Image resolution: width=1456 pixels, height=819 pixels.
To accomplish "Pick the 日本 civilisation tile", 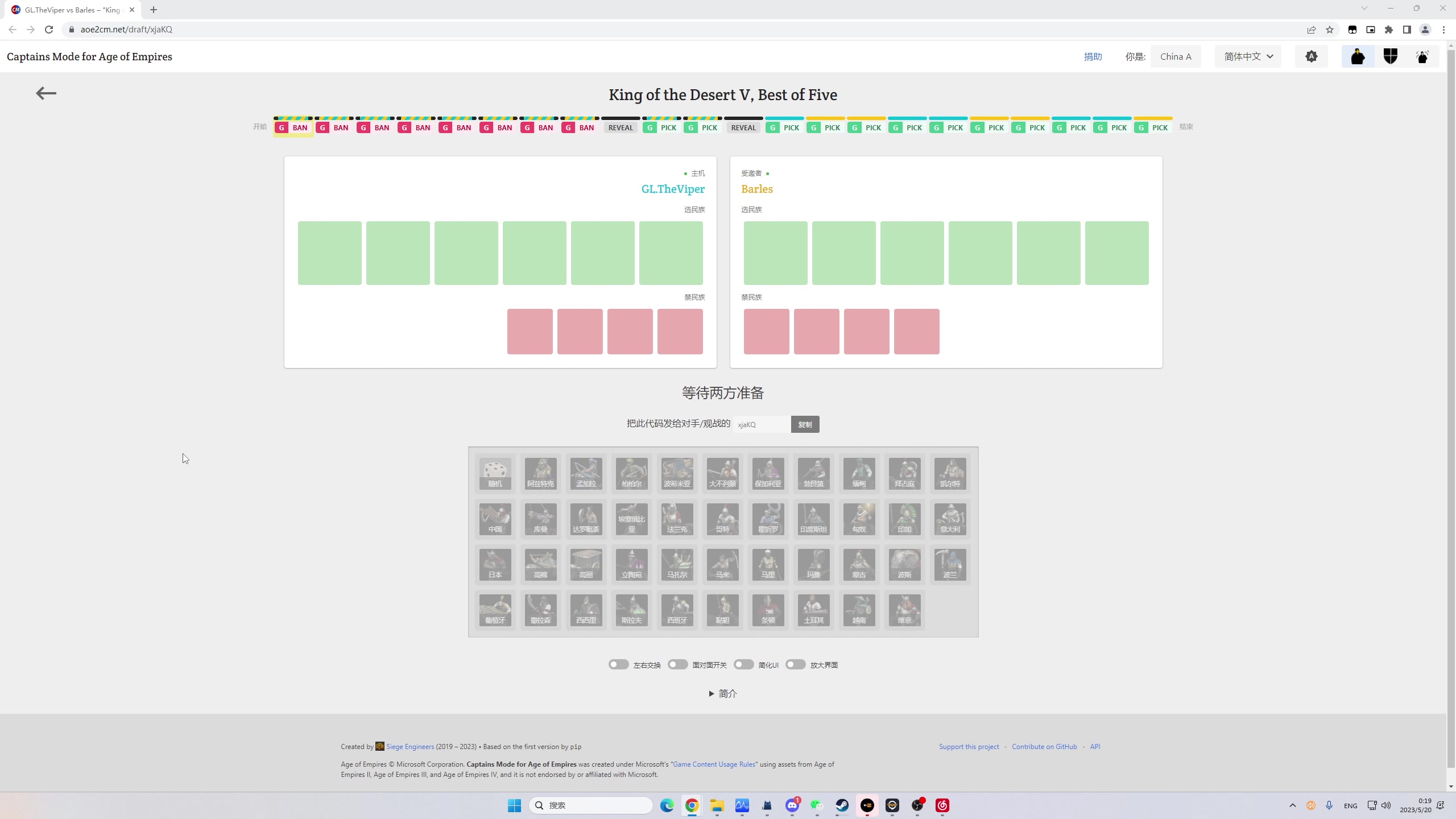I will [495, 564].
